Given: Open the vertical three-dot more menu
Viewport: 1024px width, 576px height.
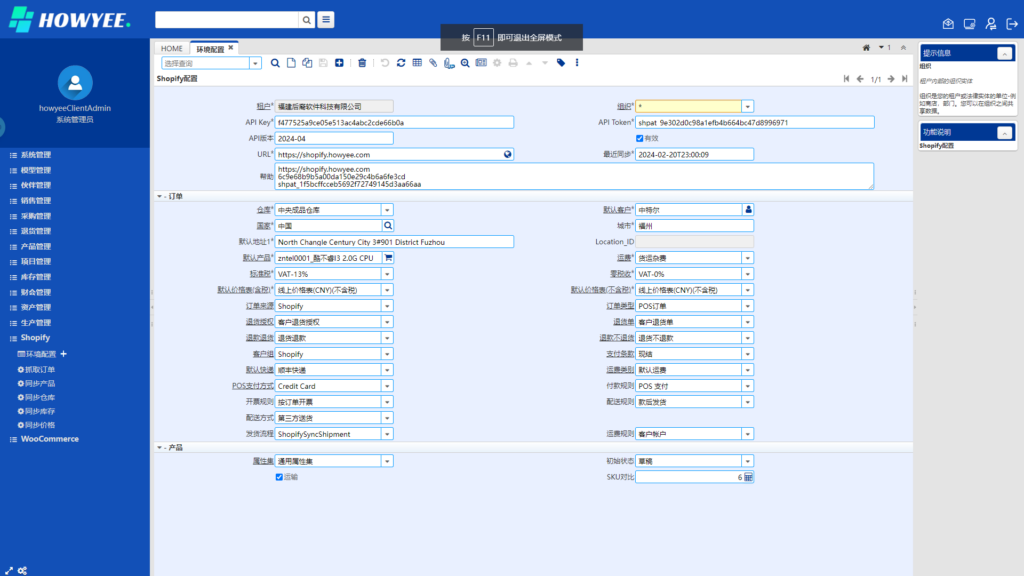Looking at the screenshot, I should click(x=577, y=63).
